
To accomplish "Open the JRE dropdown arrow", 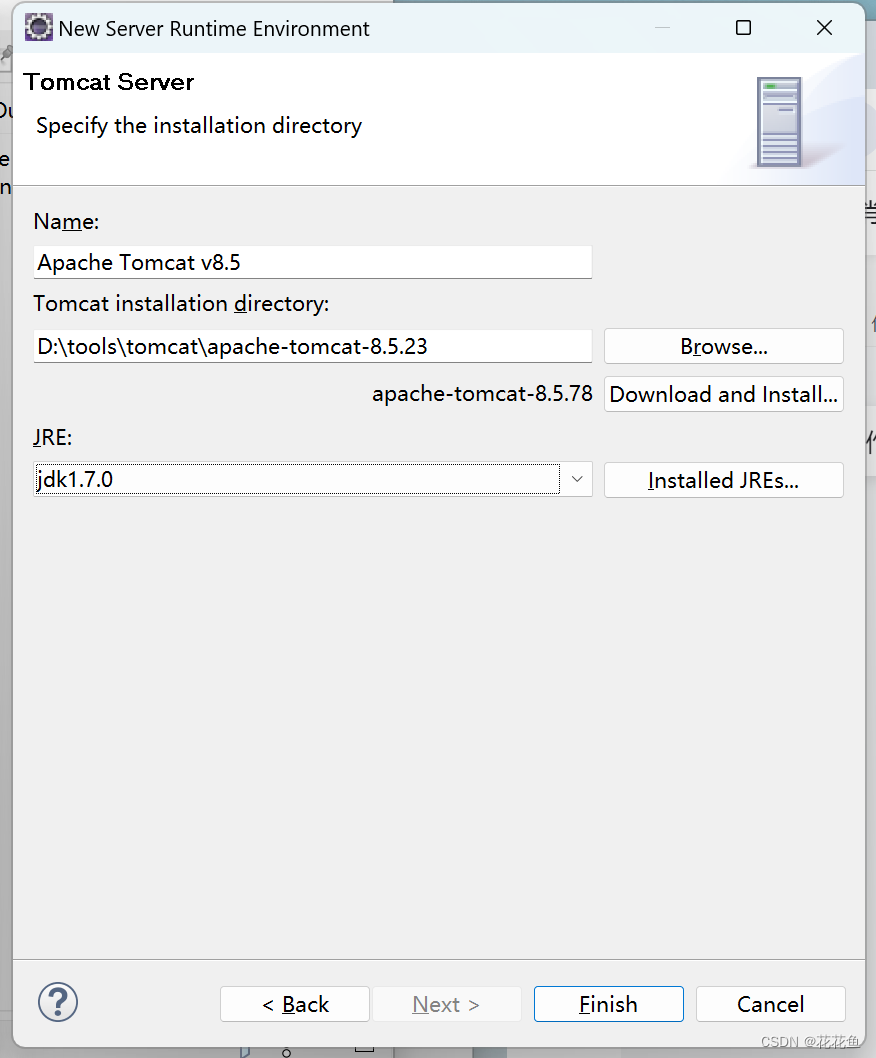I will point(577,479).
